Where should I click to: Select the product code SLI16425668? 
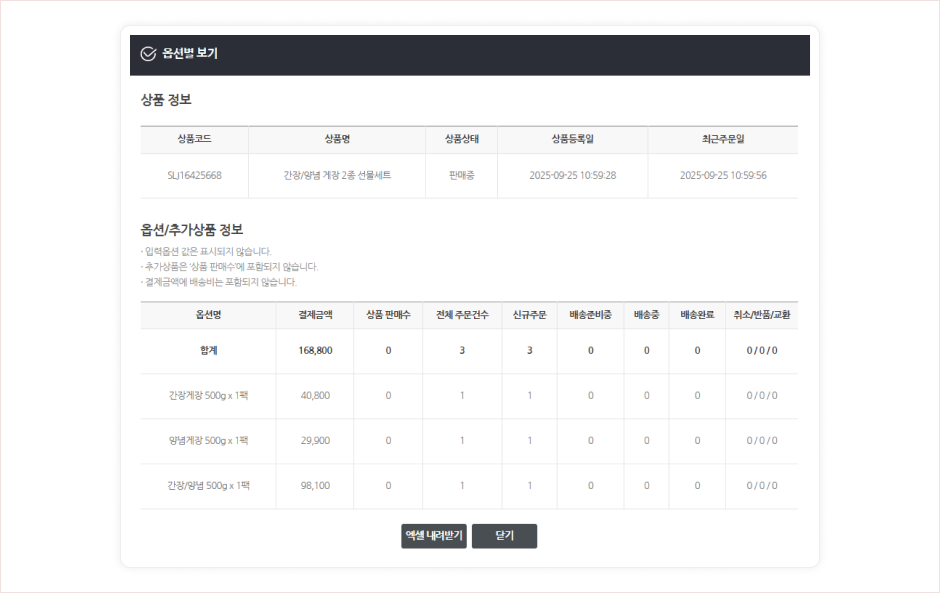[194, 175]
